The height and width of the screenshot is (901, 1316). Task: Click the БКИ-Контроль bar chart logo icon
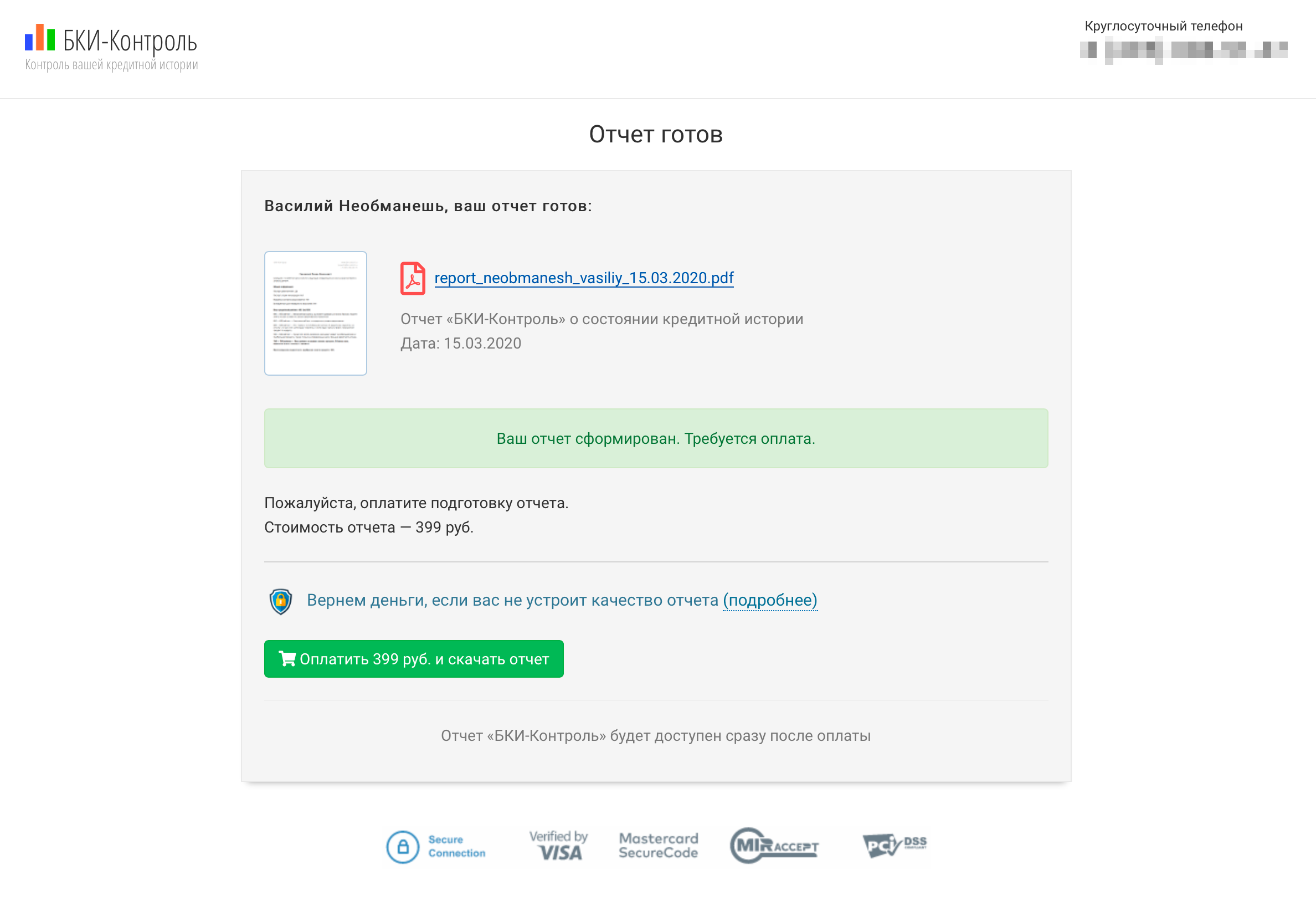[40, 37]
